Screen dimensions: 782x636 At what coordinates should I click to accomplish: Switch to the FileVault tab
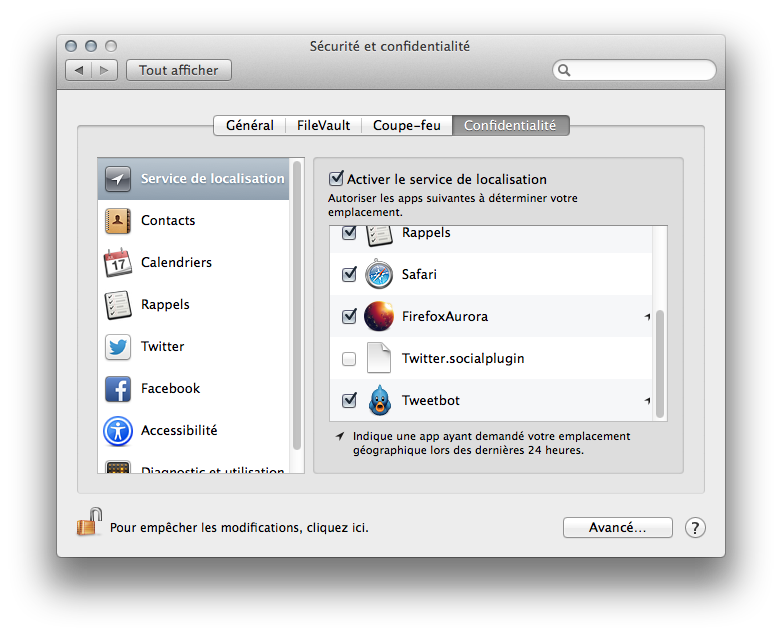click(323, 125)
